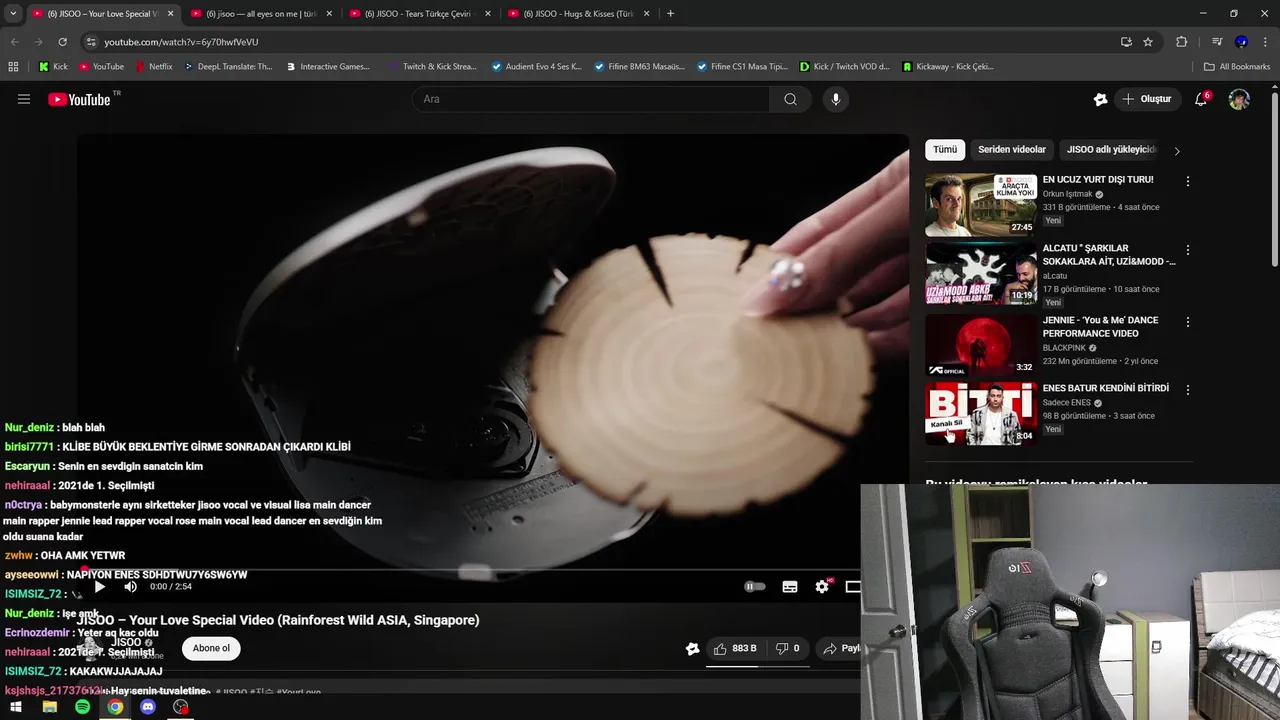
Task: Open the Windows Start menu
Action: (x=16, y=707)
